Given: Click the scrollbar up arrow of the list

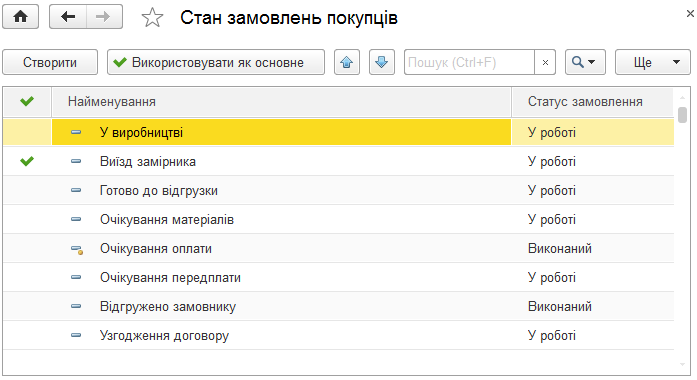Looking at the screenshot, I should click(682, 97).
